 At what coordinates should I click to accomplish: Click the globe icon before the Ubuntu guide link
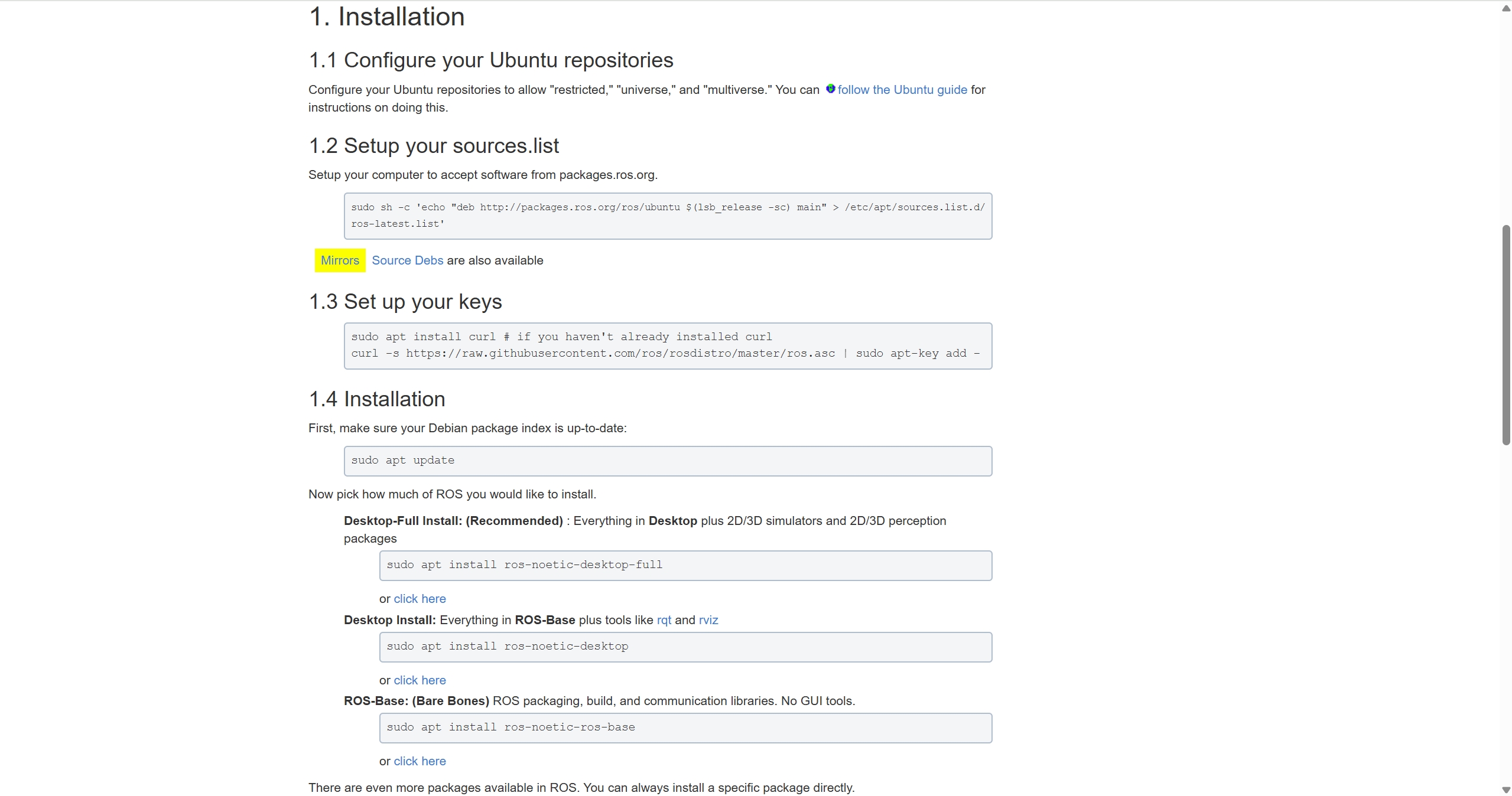(x=830, y=89)
